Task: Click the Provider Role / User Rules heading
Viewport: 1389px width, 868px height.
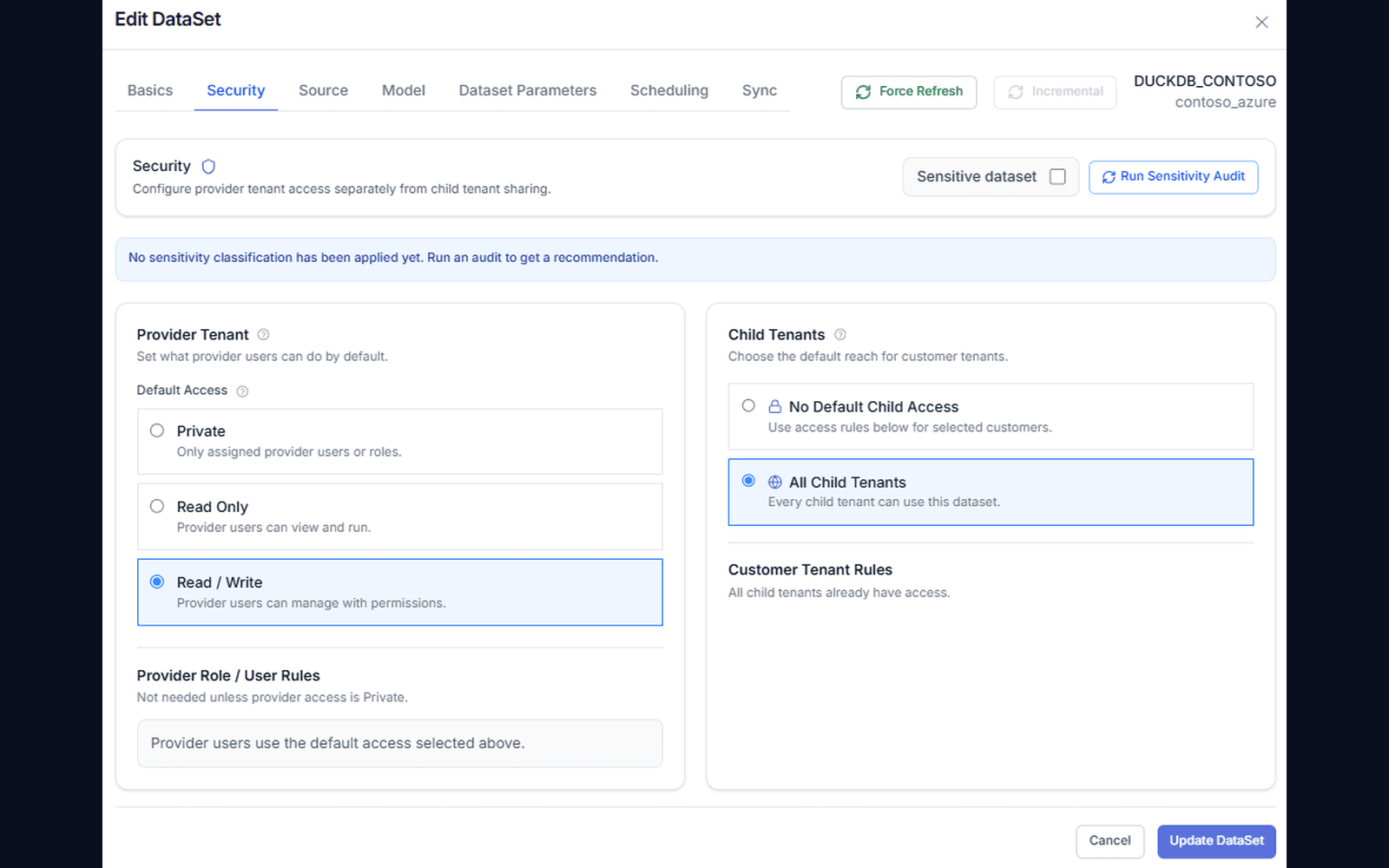Action: pyautogui.click(x=228, y=675)
